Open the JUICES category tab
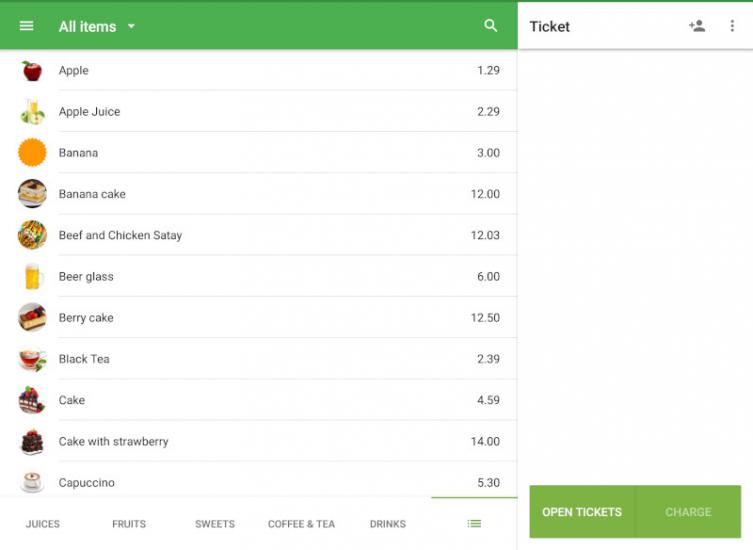This screenshot has width=753, height=550. point(43,524)
